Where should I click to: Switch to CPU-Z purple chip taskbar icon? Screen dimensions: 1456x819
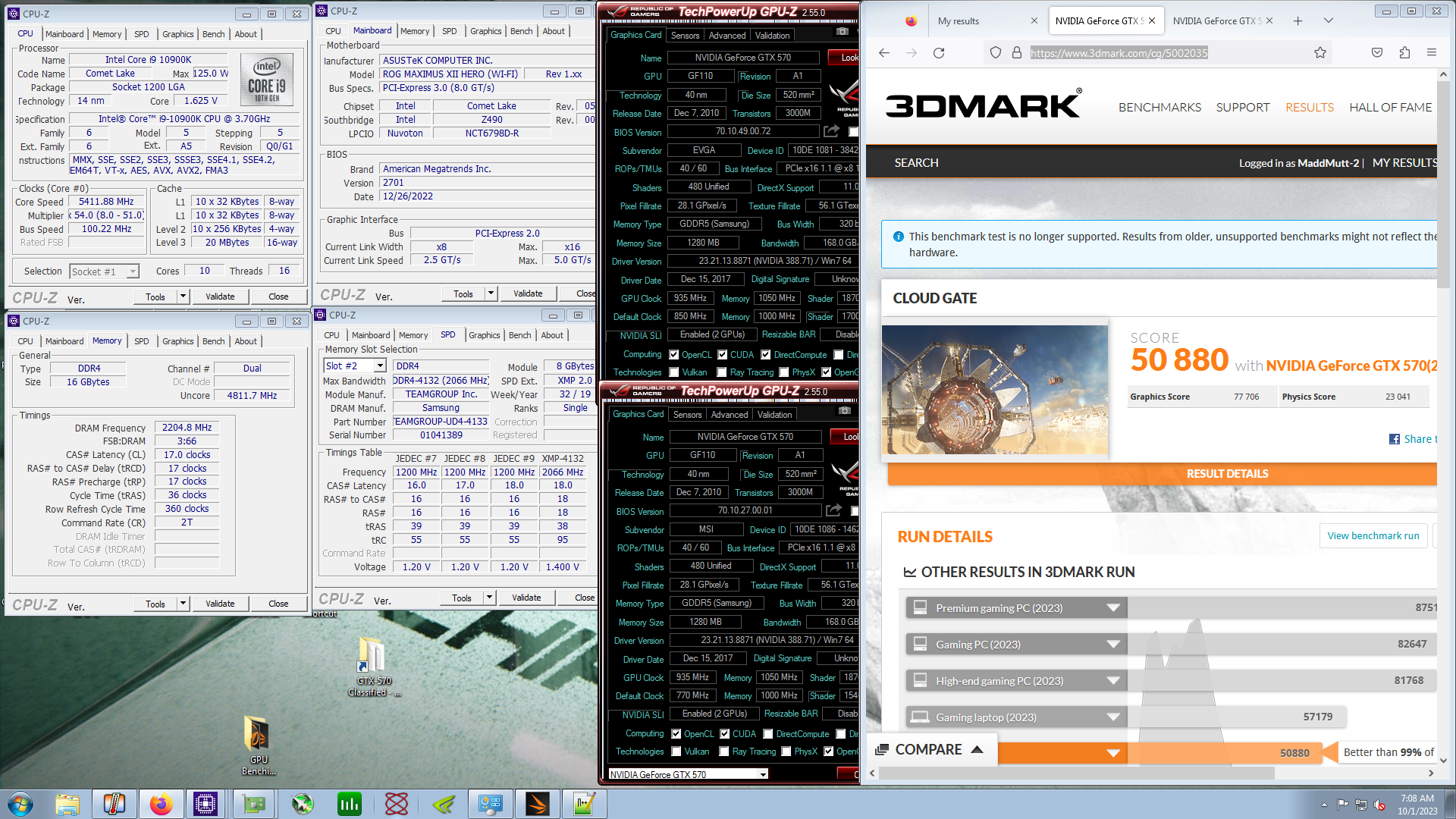[206, 804]
